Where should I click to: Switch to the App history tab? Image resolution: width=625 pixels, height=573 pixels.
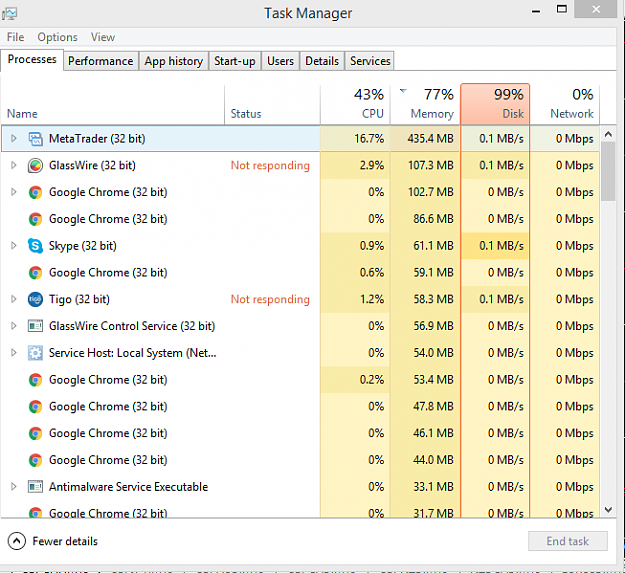pyautogui.click(x=173, y=61)
